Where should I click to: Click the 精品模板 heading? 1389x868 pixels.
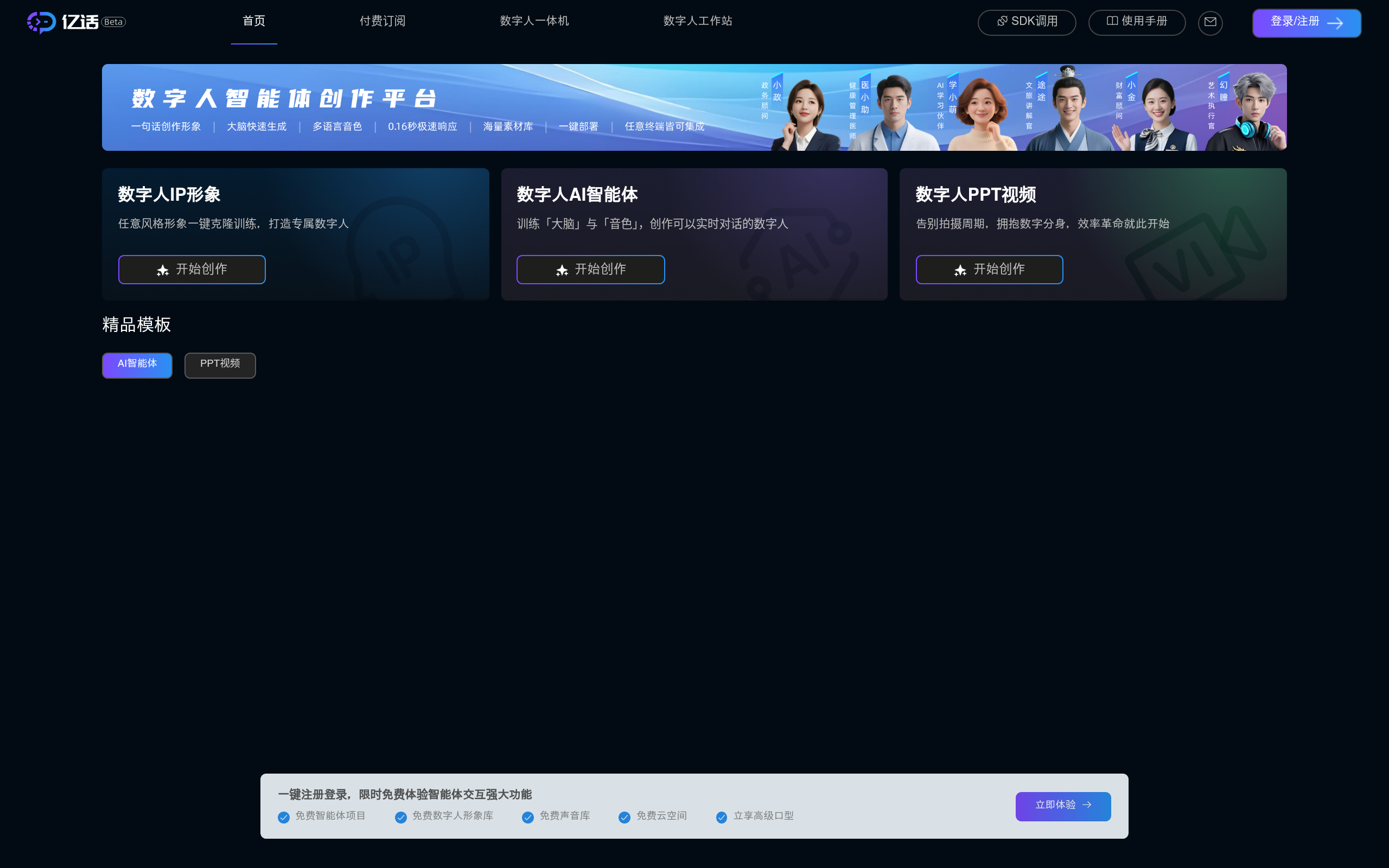tap(137, 324)
